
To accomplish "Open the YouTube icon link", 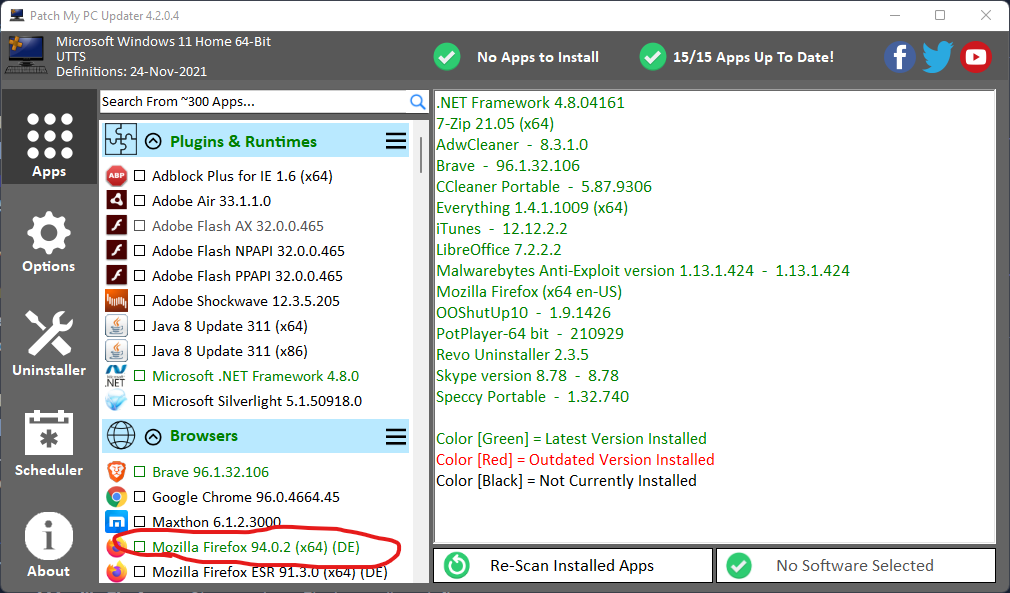I will (x=975, y=57).
